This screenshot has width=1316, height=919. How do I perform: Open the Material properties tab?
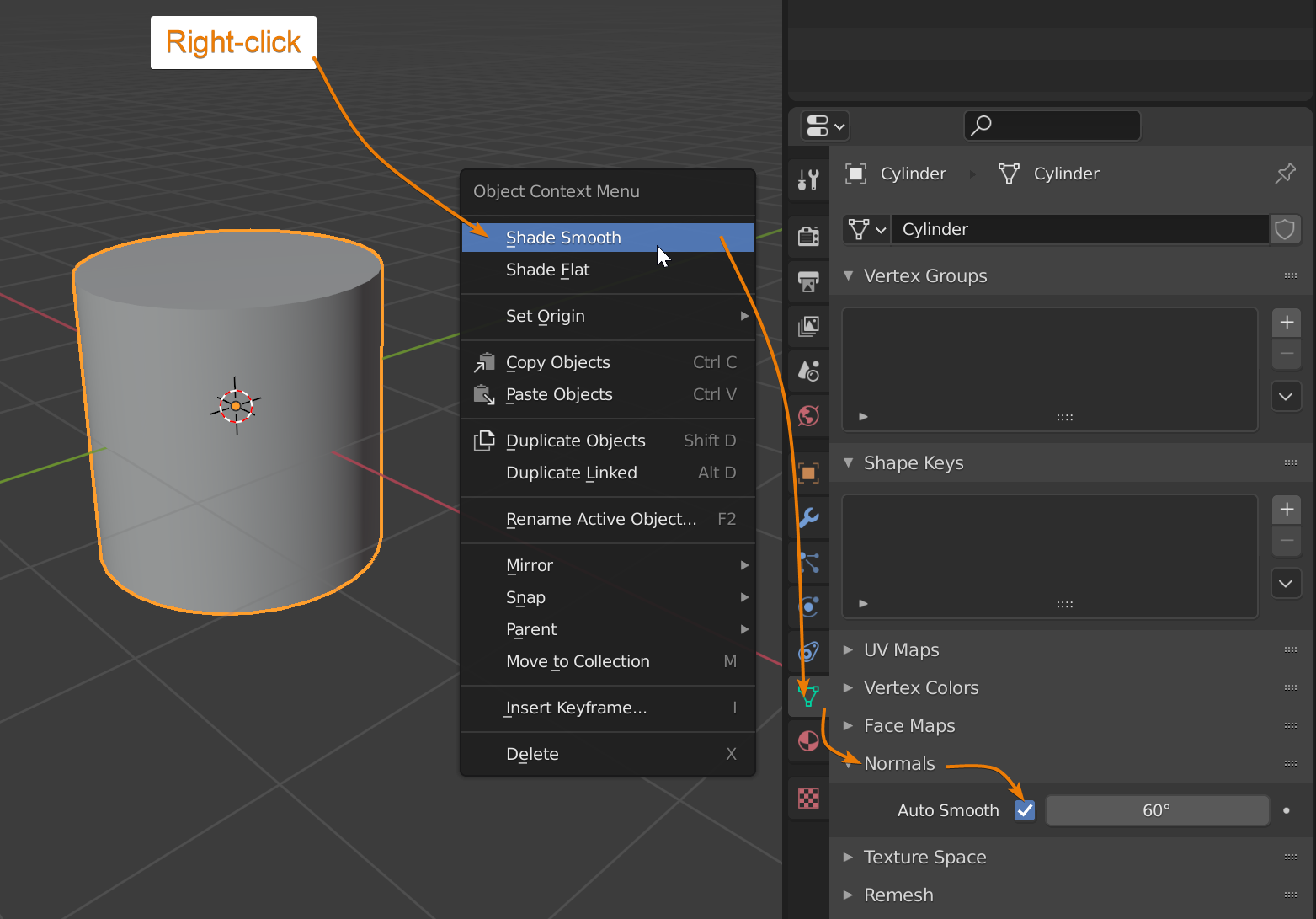click(x=808, y=741)
